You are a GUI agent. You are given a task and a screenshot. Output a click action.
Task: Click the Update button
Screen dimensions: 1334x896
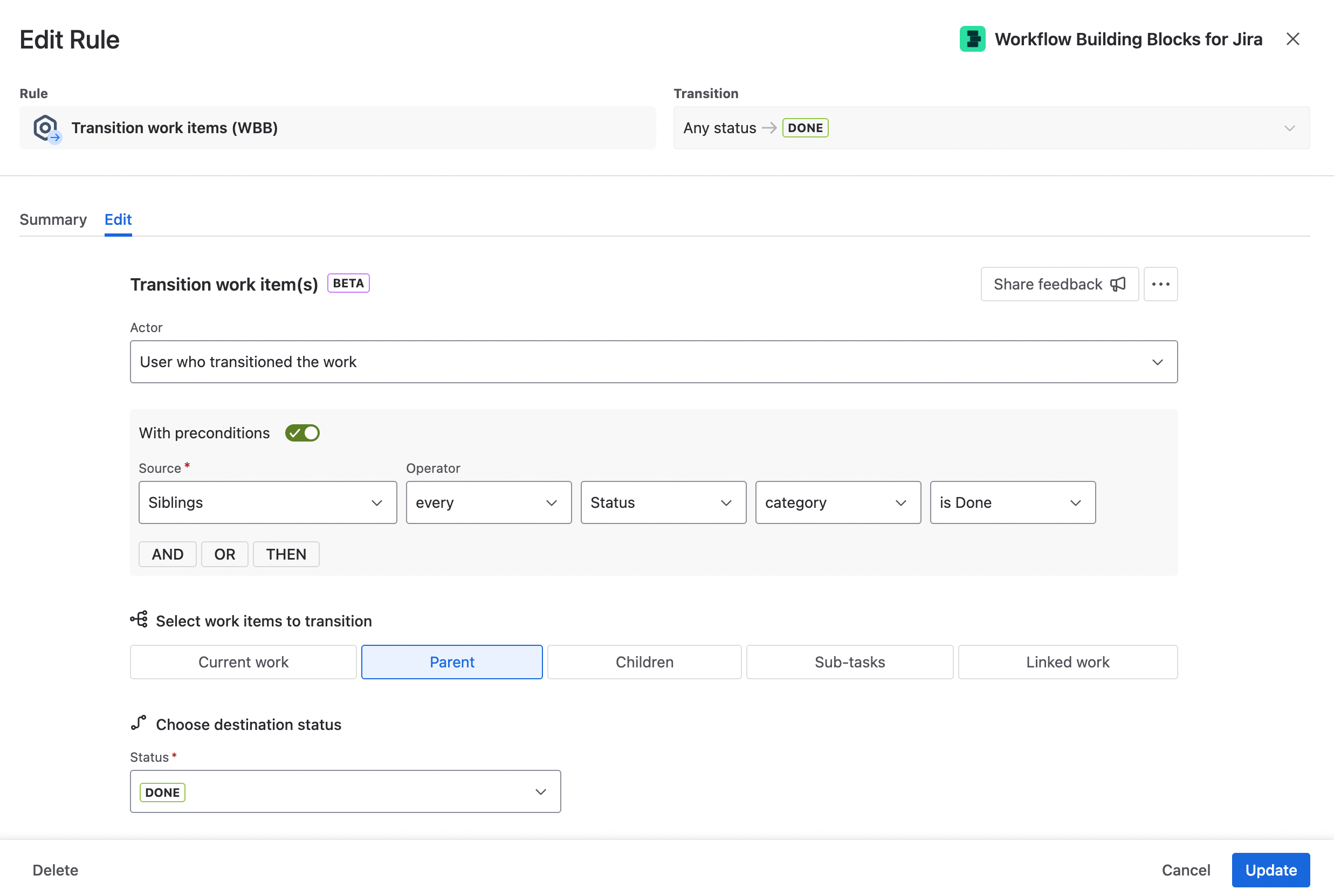(1270, 870)
